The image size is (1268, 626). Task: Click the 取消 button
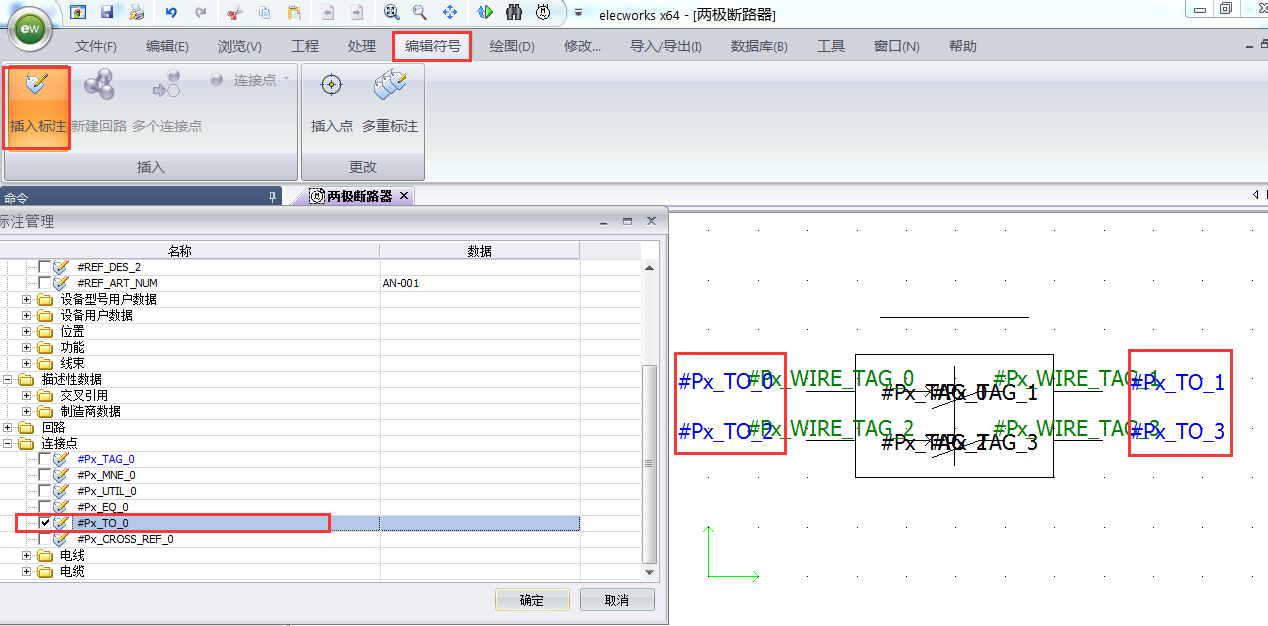(x=617, y=600)
